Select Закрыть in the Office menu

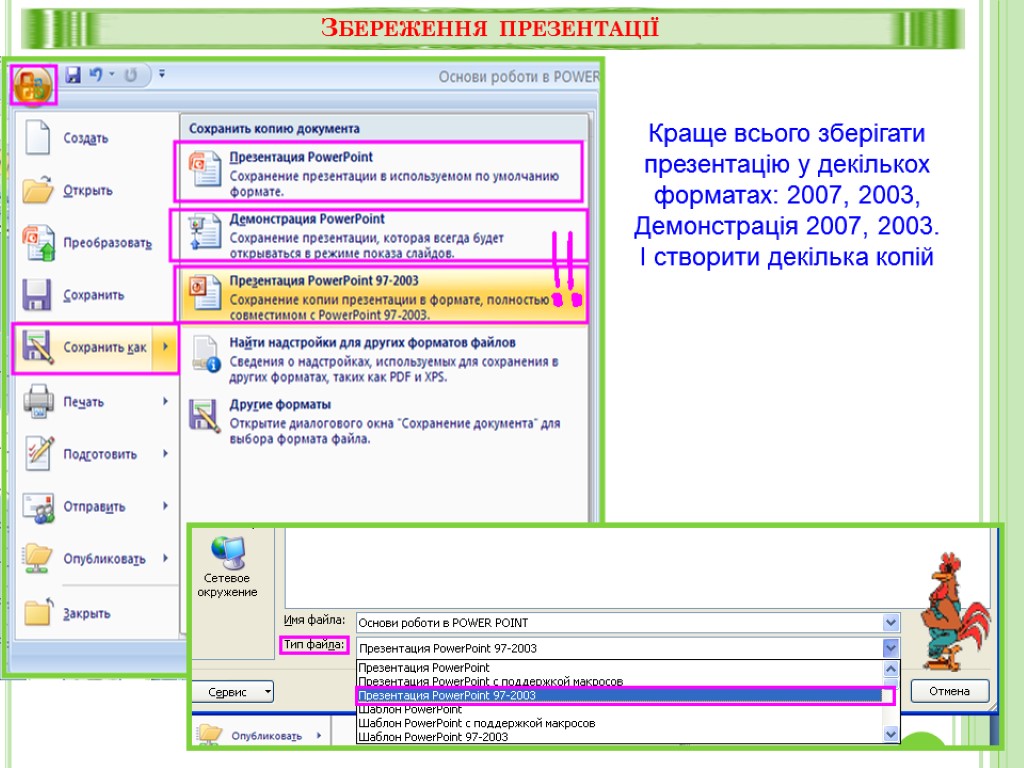click(x=87, y=614)
